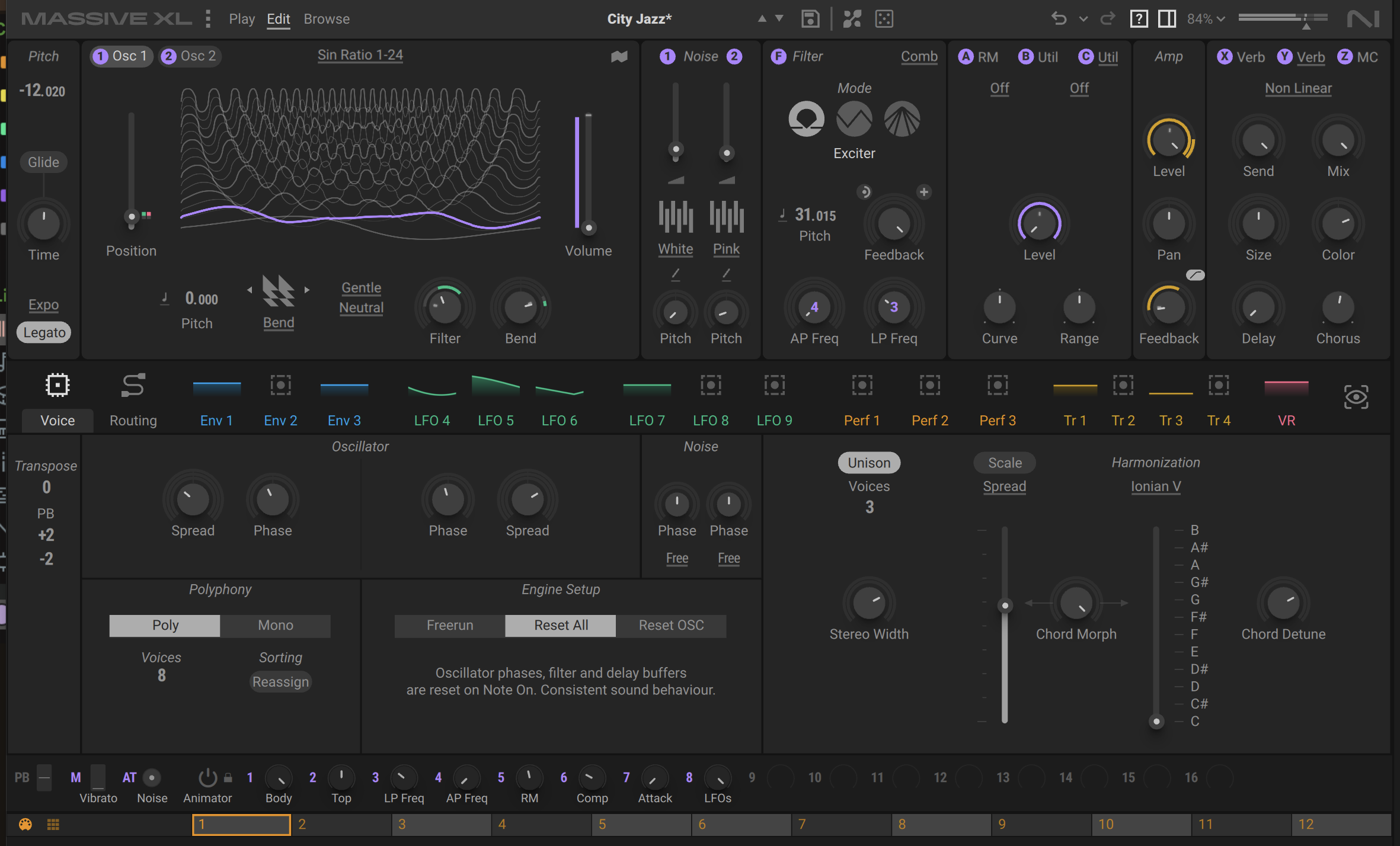The height and width of the screenshot is (846, 1400).
Task: Select the Osc 2 tab
Action: pos(189,56)
